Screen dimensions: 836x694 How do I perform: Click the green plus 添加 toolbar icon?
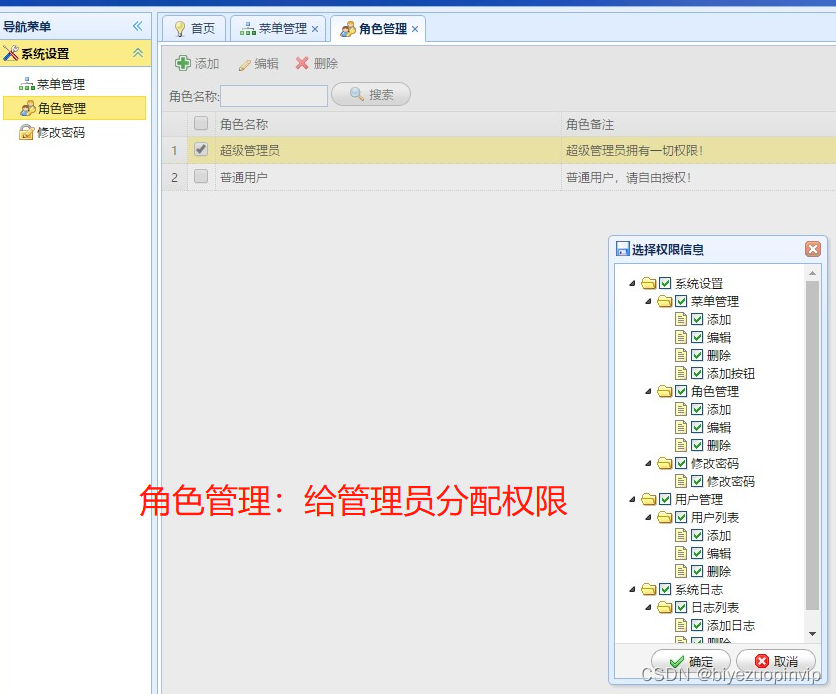coord(184,62)
